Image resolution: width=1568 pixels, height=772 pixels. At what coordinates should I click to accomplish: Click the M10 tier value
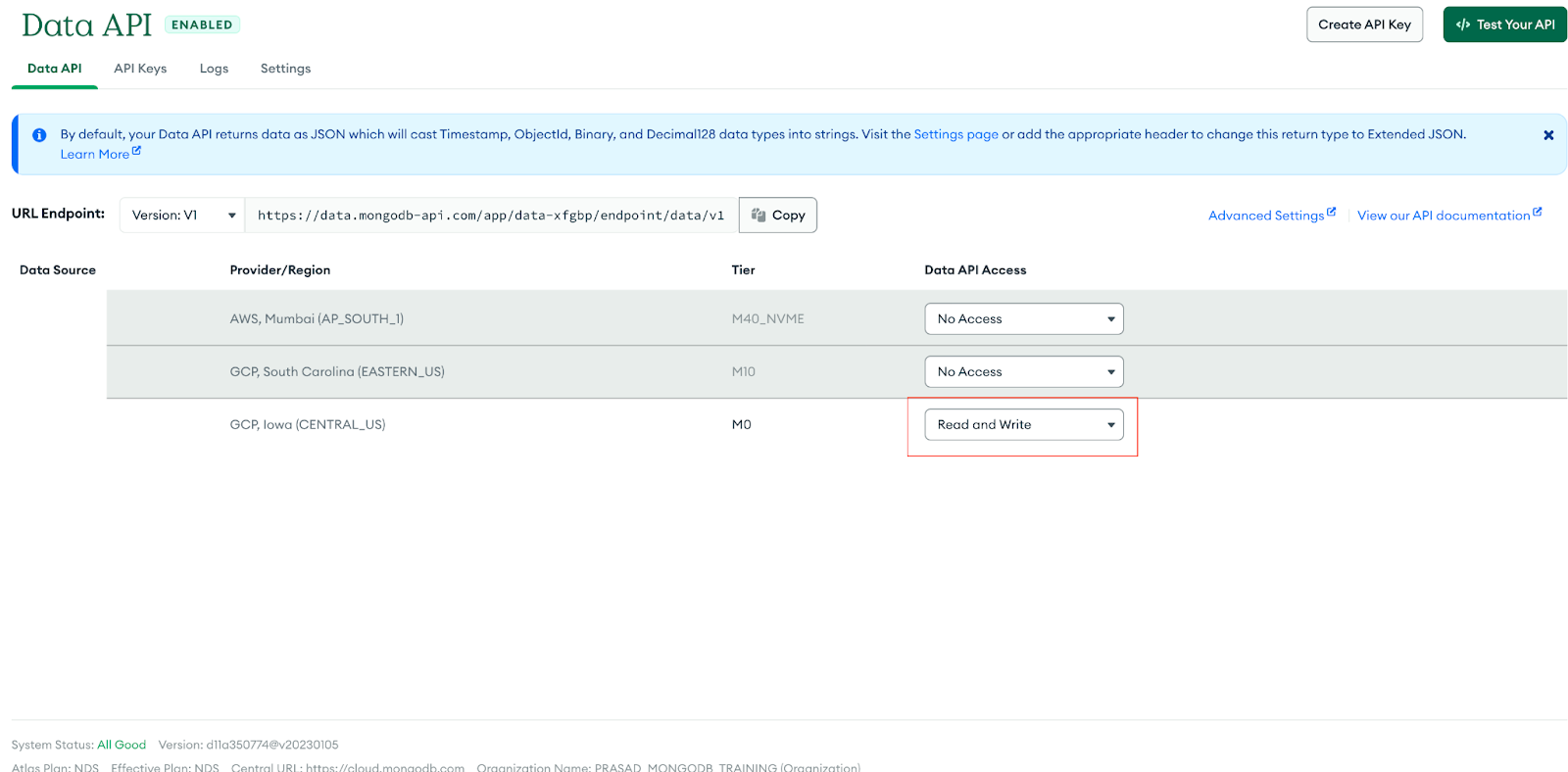[743, 371]
